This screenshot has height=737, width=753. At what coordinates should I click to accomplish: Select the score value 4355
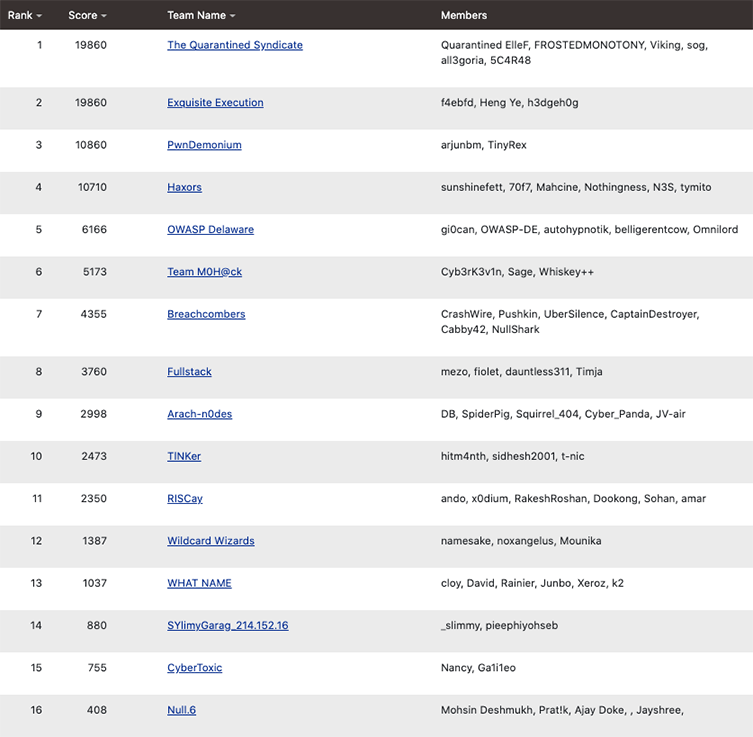point(94,314)
